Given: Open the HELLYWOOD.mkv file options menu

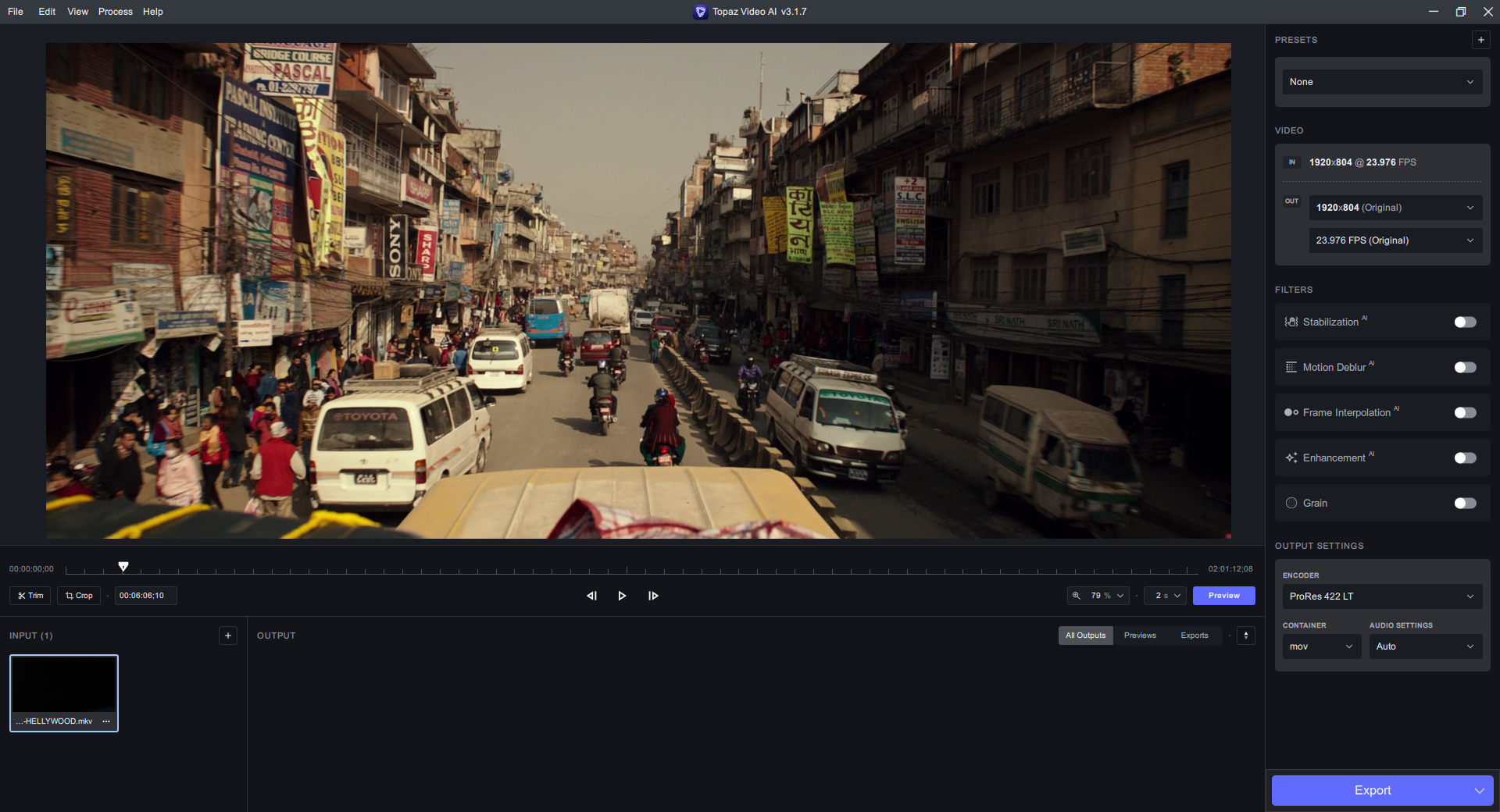Looking at the screenshot, I should pyautogui.click(x=106, y=721).
